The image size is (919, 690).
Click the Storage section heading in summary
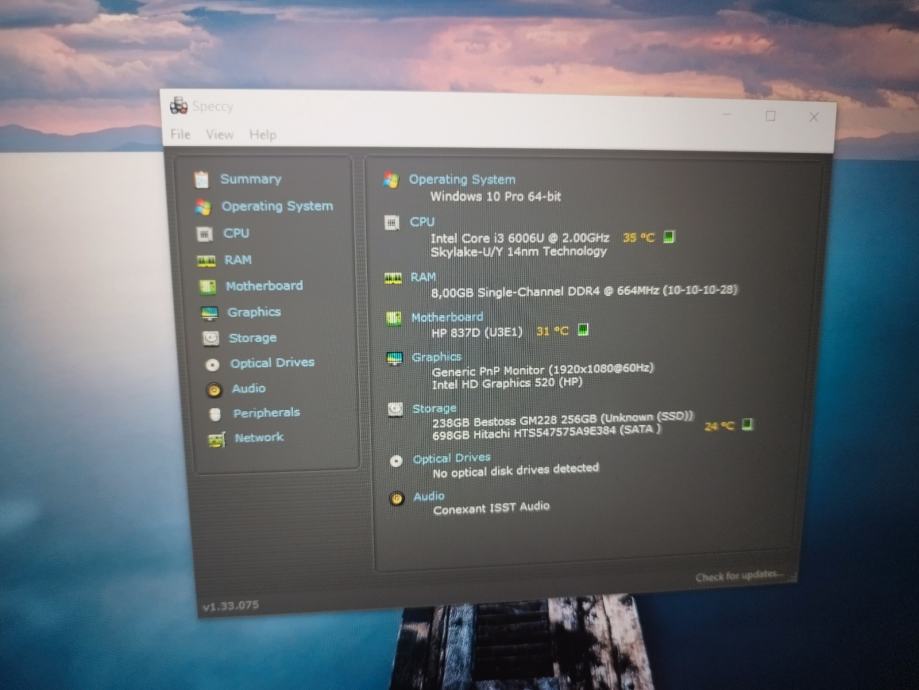[434, 408]
